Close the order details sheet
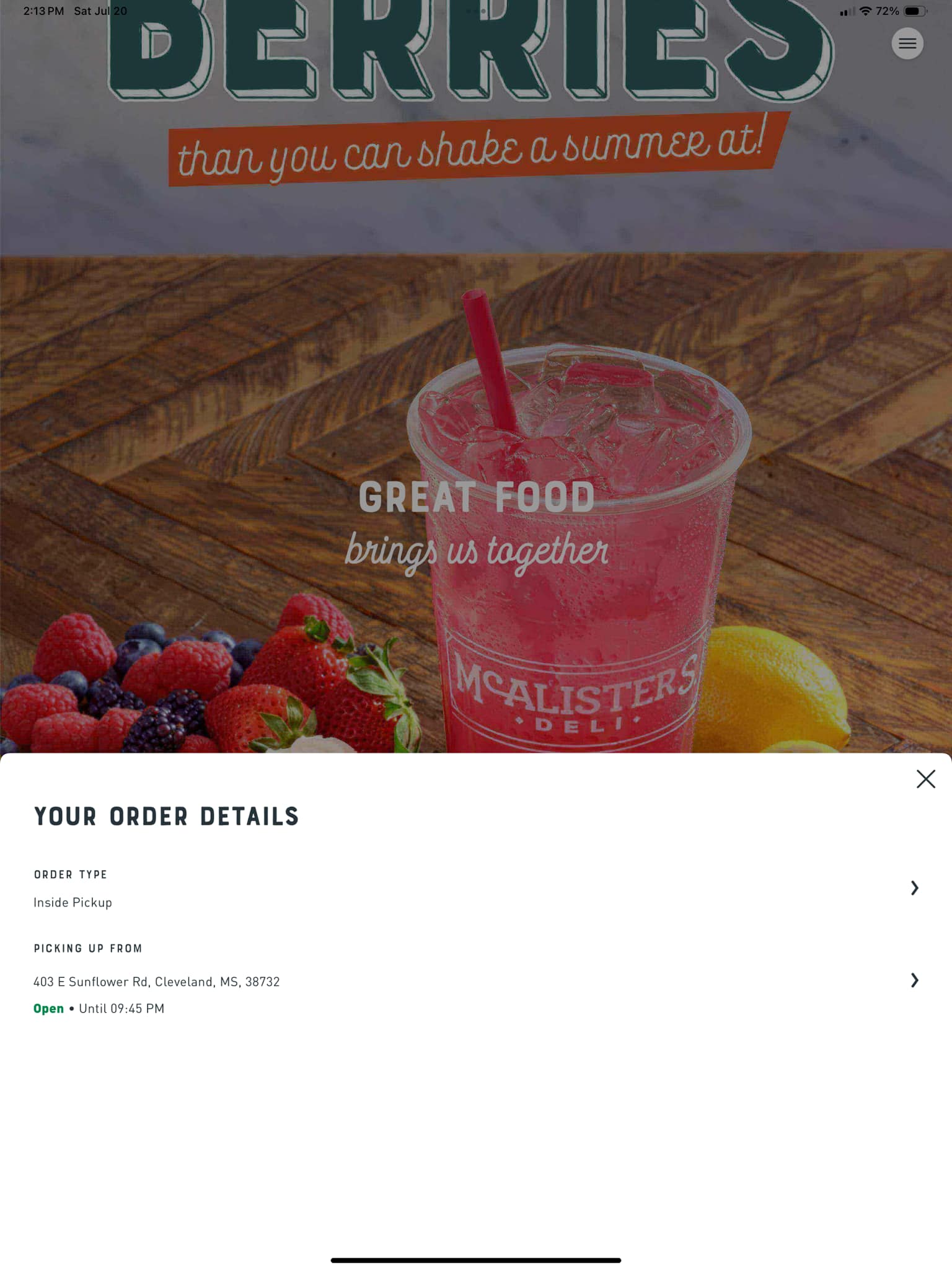 pos(925,779)
